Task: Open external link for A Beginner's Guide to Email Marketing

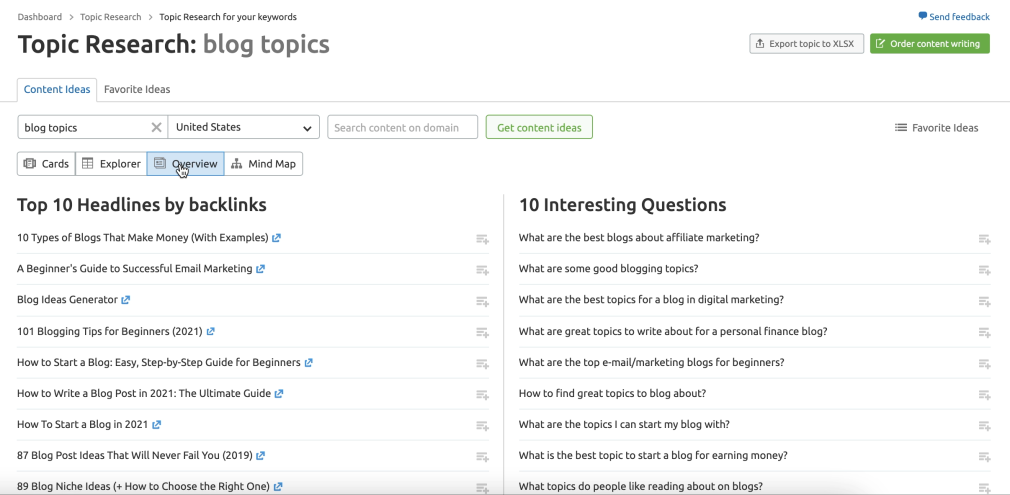Action: click(x=260, y=269)
